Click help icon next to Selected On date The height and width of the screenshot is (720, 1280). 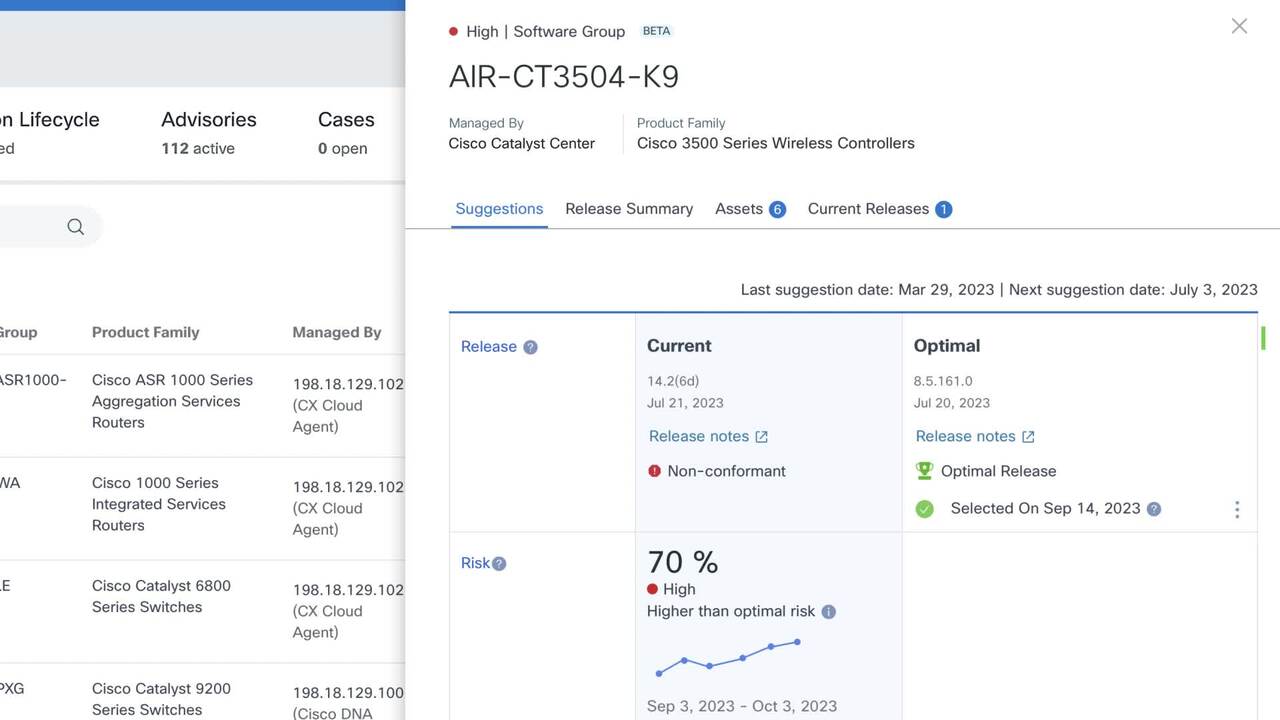[x=1154, y=509]
